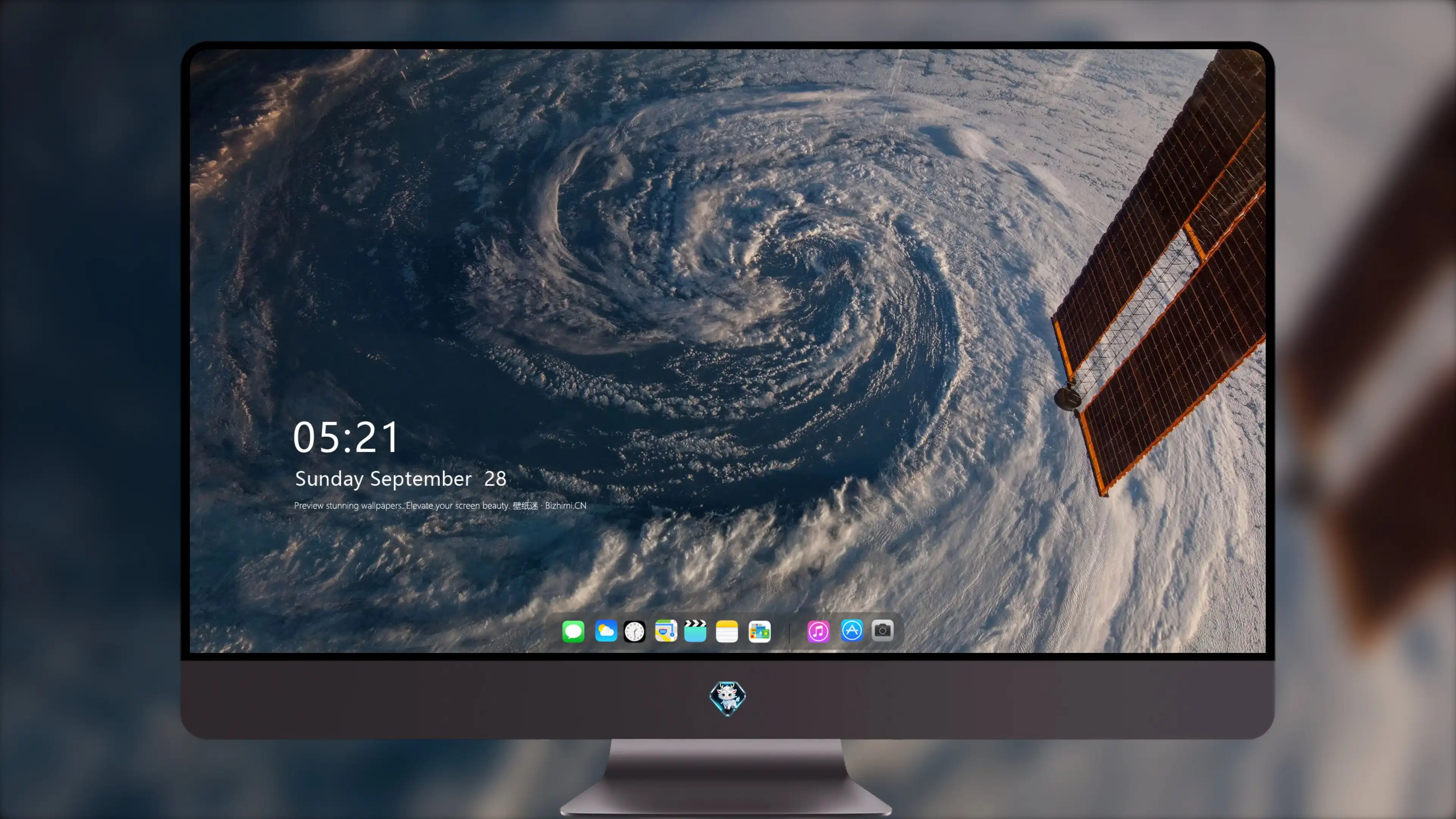Open the Maps app in the dock
This screenshot has height=819, width=1456.
click(666, 631)
